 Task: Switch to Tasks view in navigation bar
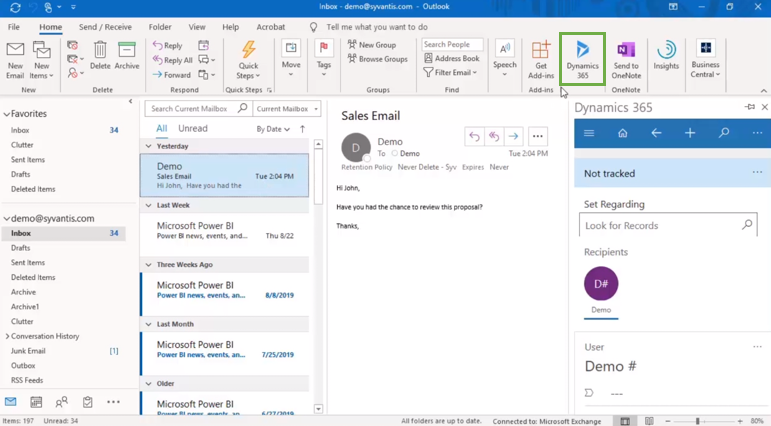coord(88,402)
